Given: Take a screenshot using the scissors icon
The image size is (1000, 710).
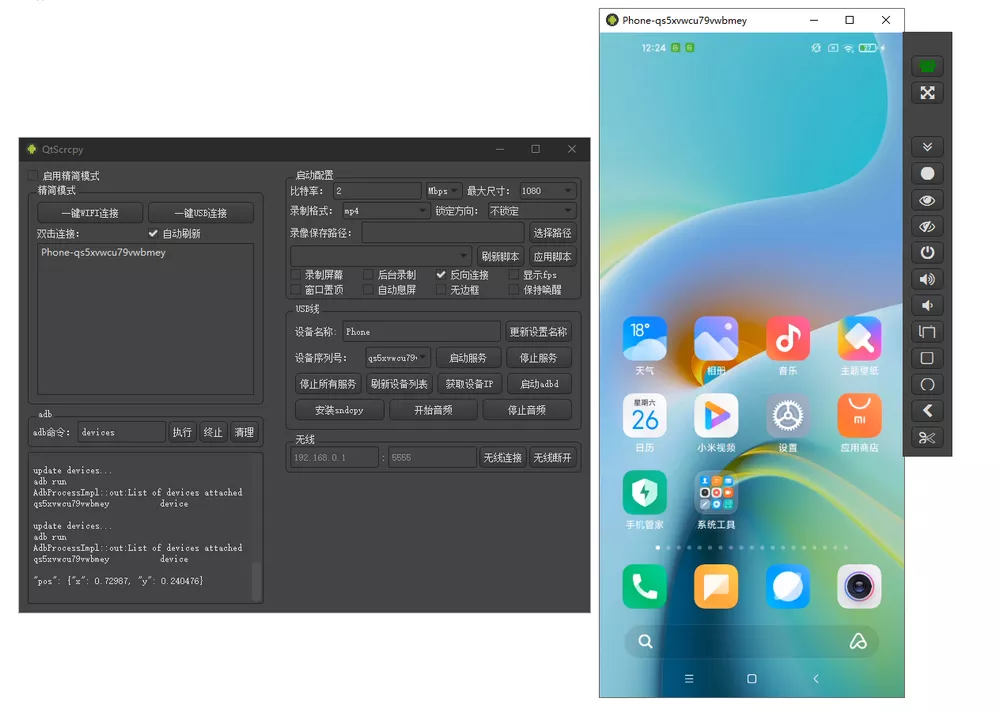Looking at the screenshot, I should coord(927,437).
